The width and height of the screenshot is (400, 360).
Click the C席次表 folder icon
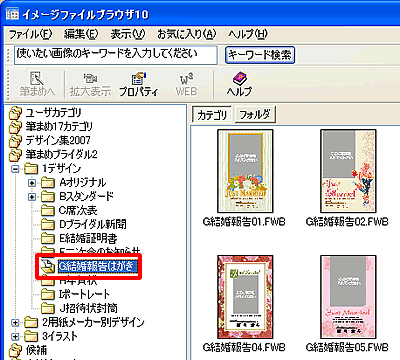click(x=48, y=211)
